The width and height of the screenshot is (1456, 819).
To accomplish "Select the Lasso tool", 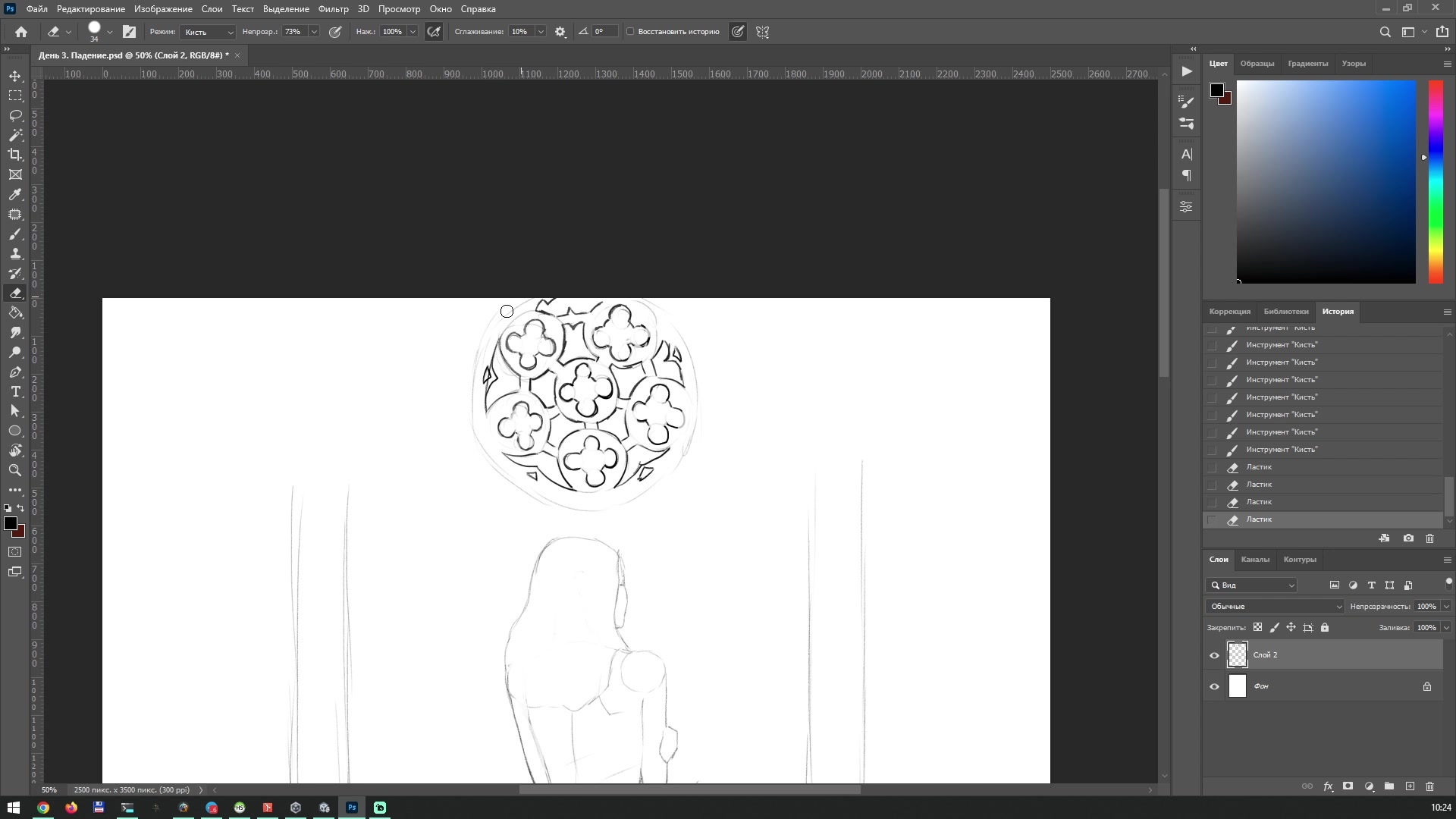I will (15, 115).
